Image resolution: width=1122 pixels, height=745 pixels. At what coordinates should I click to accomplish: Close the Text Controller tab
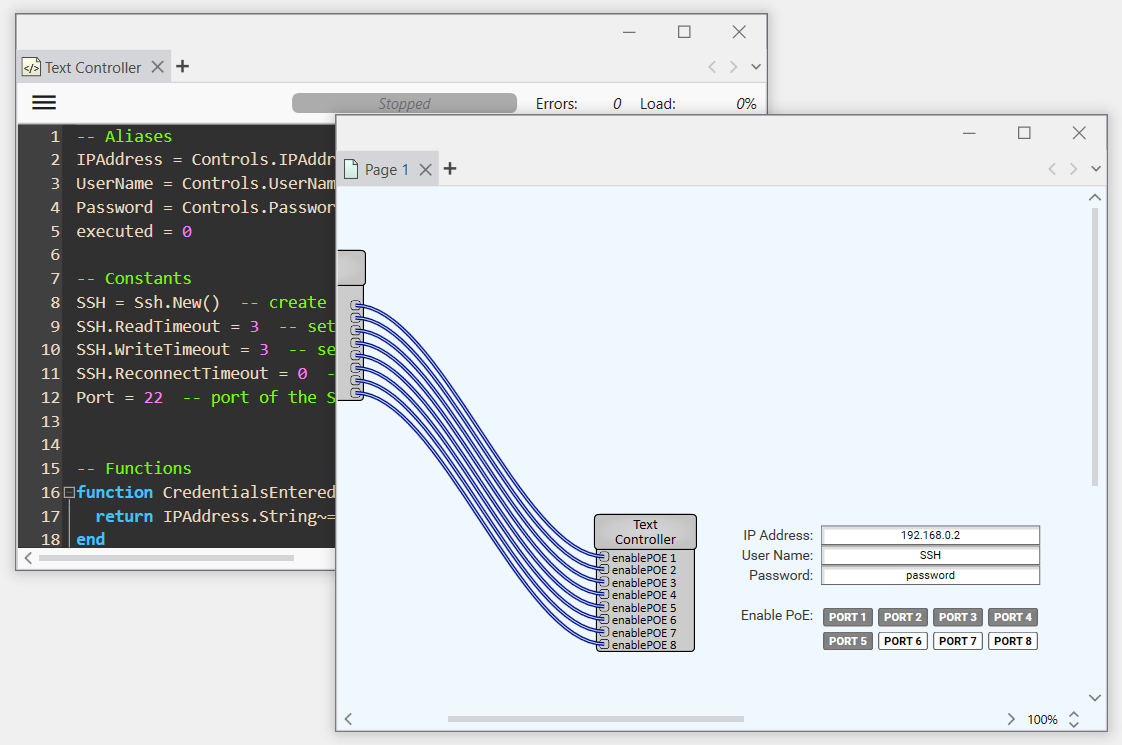157,67
